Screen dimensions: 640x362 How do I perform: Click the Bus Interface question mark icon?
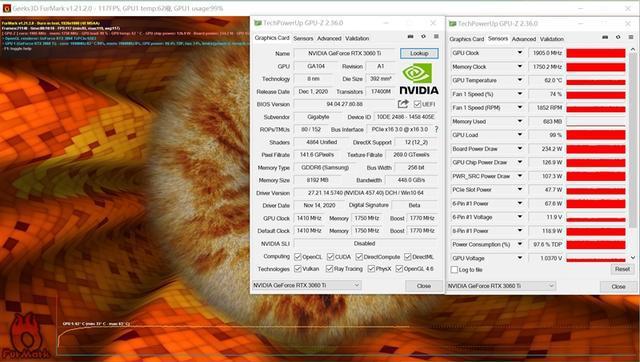436,129
